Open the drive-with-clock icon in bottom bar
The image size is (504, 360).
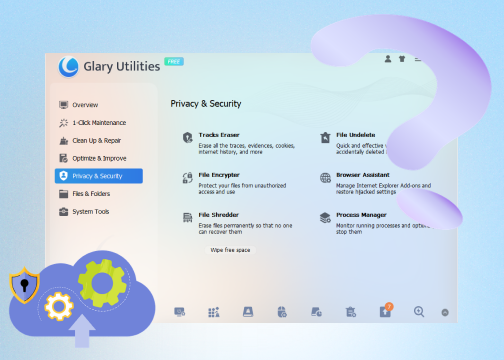click(316, 312)
